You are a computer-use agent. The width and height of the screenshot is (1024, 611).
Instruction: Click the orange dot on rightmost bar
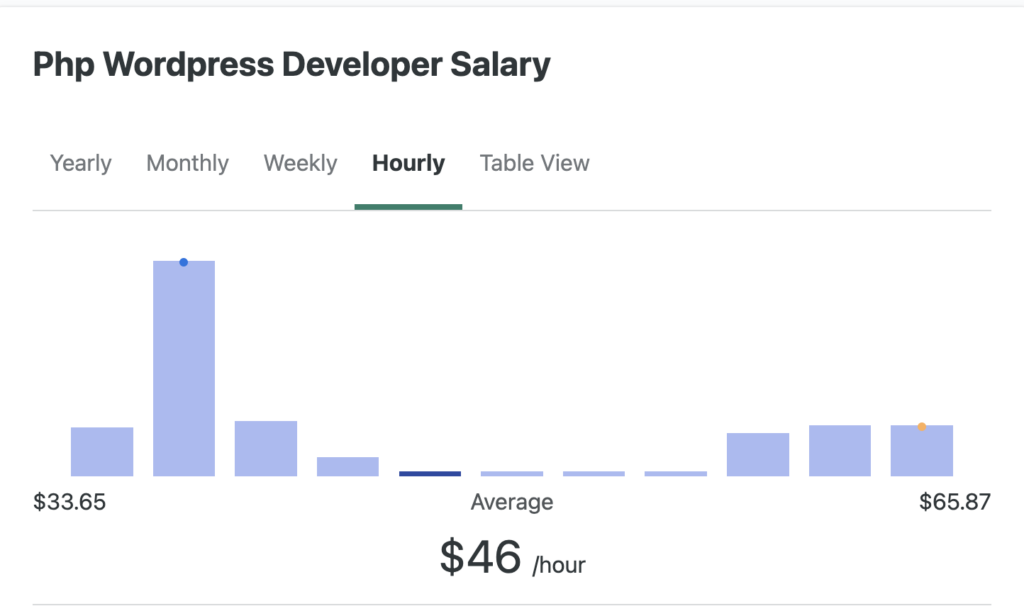pyautogui.click(x=922, y=425)
